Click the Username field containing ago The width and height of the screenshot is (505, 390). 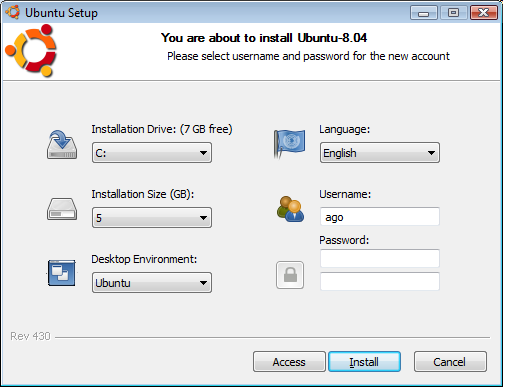380,217
